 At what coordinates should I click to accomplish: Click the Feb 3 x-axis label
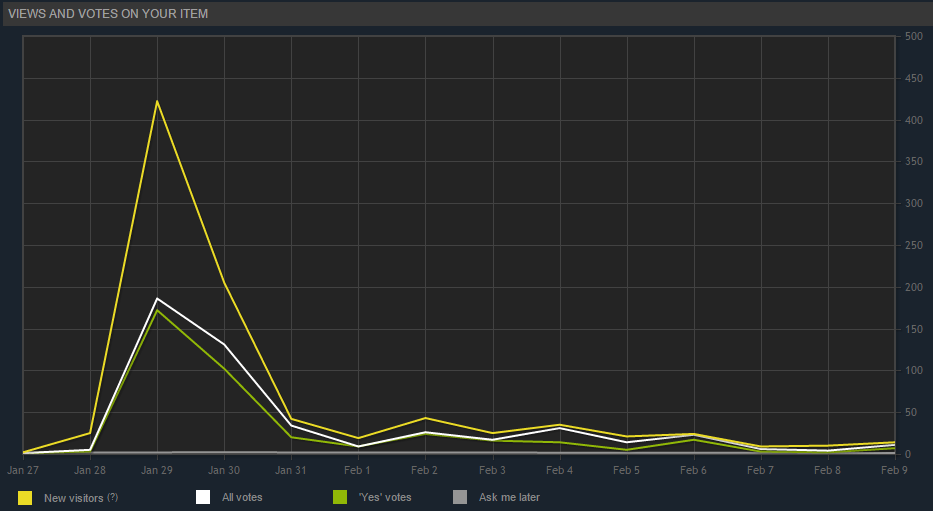[x=492, y=470]
